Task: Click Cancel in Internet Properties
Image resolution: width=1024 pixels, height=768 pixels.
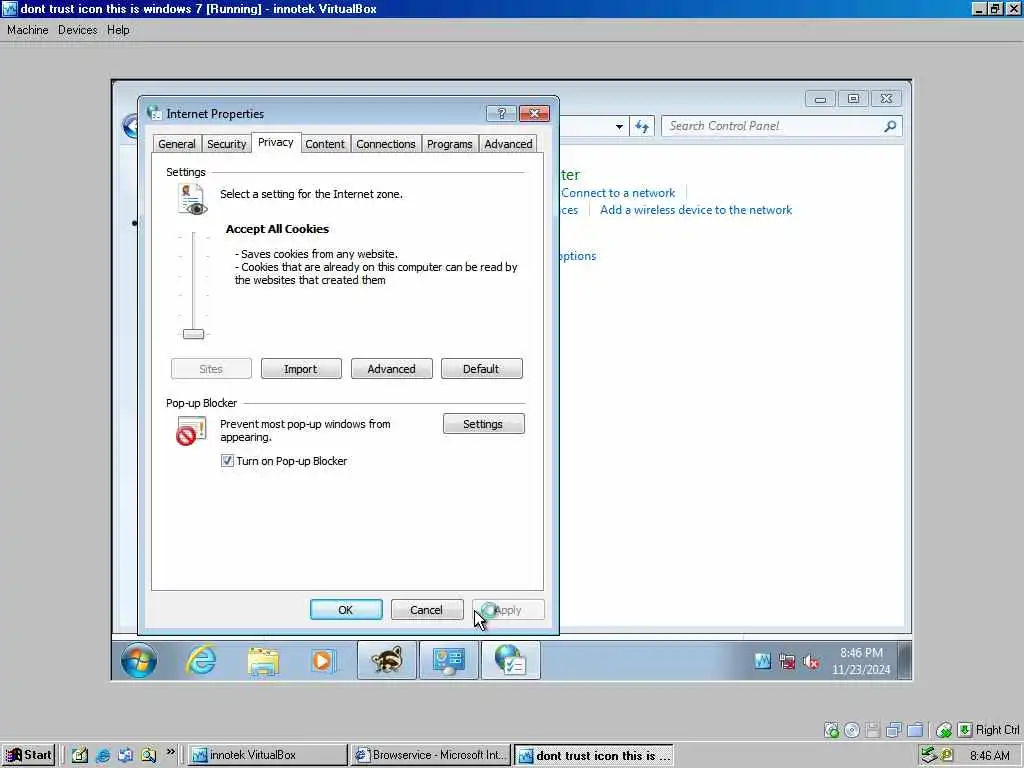Action: pos(426,610)
